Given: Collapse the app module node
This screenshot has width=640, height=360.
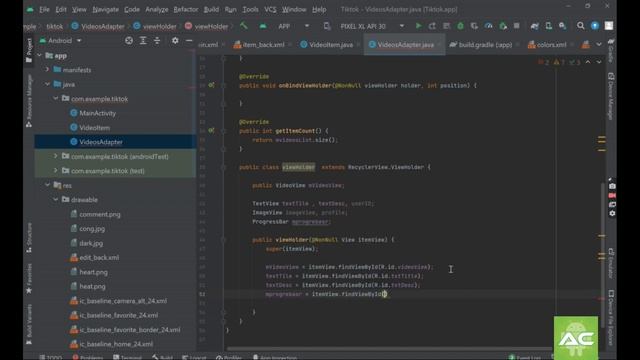Looking at the screenshot, I should coord(40,56).
